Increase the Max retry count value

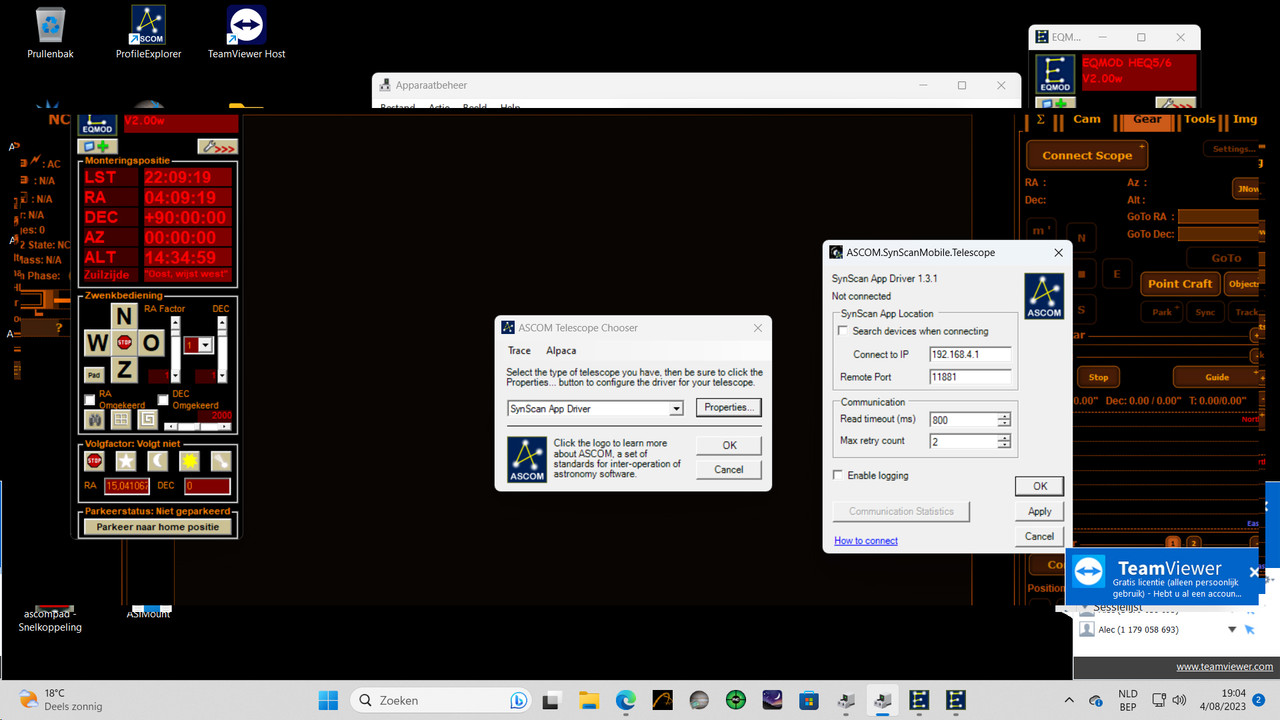click(x=1004, y=438)
